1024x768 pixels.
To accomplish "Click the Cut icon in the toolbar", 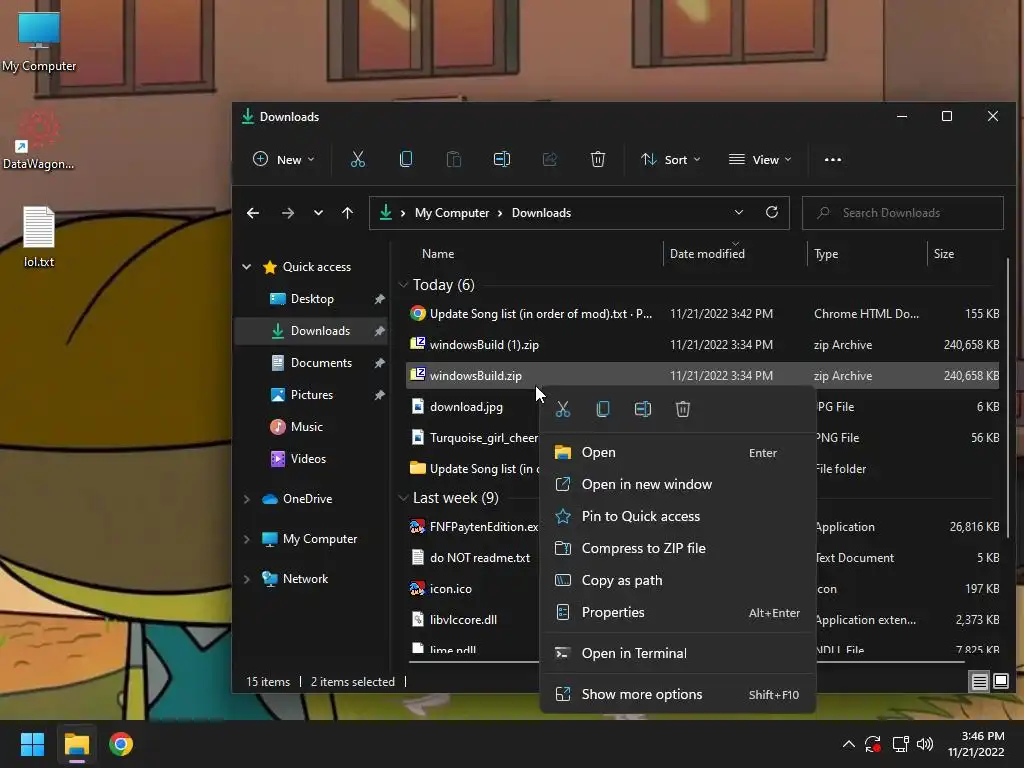I will (x=358, y=159).
